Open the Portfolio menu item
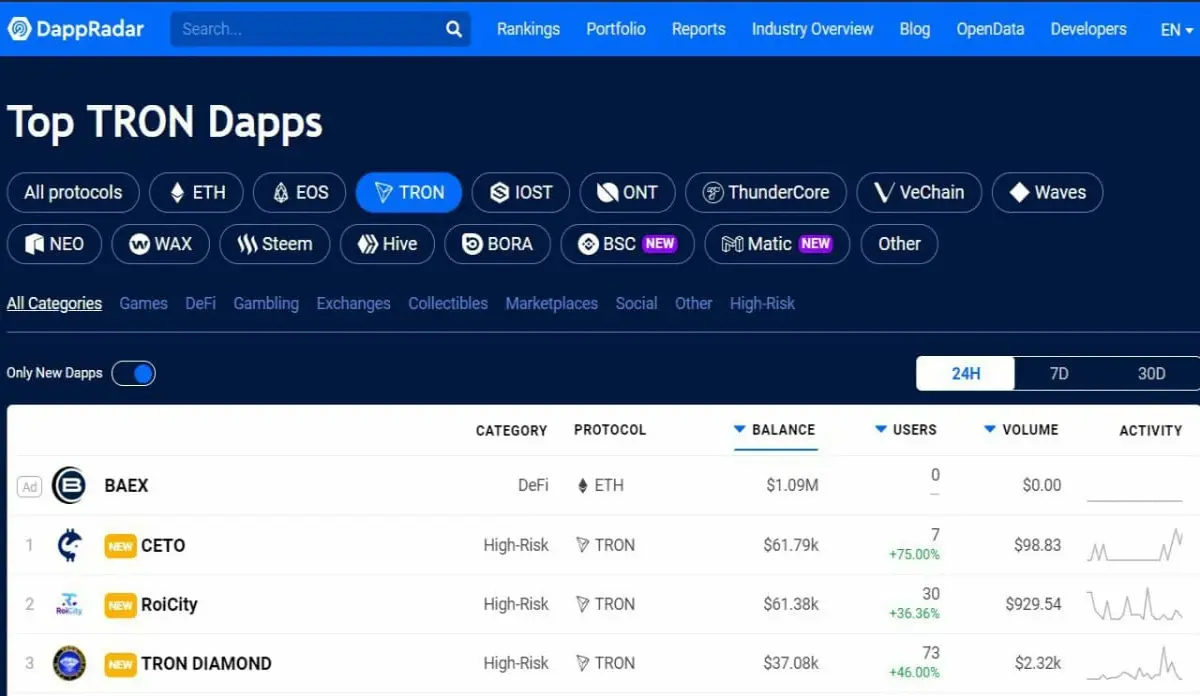 [x=616, y=29]
